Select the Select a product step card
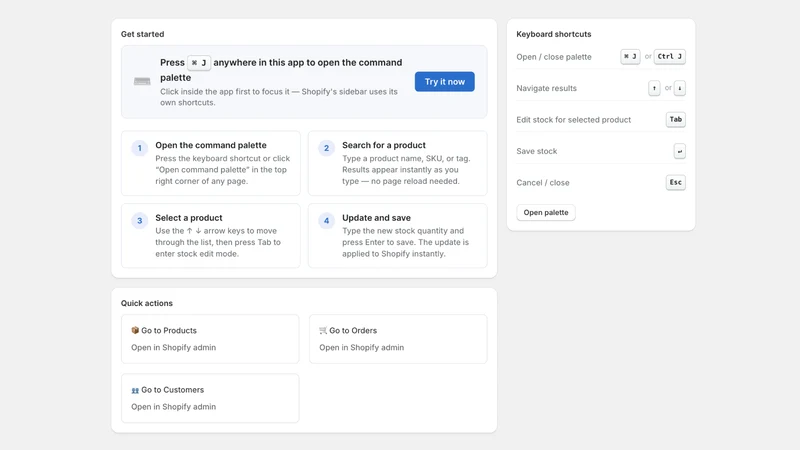Screen dimensions: 800x450 tap(211, 236)
